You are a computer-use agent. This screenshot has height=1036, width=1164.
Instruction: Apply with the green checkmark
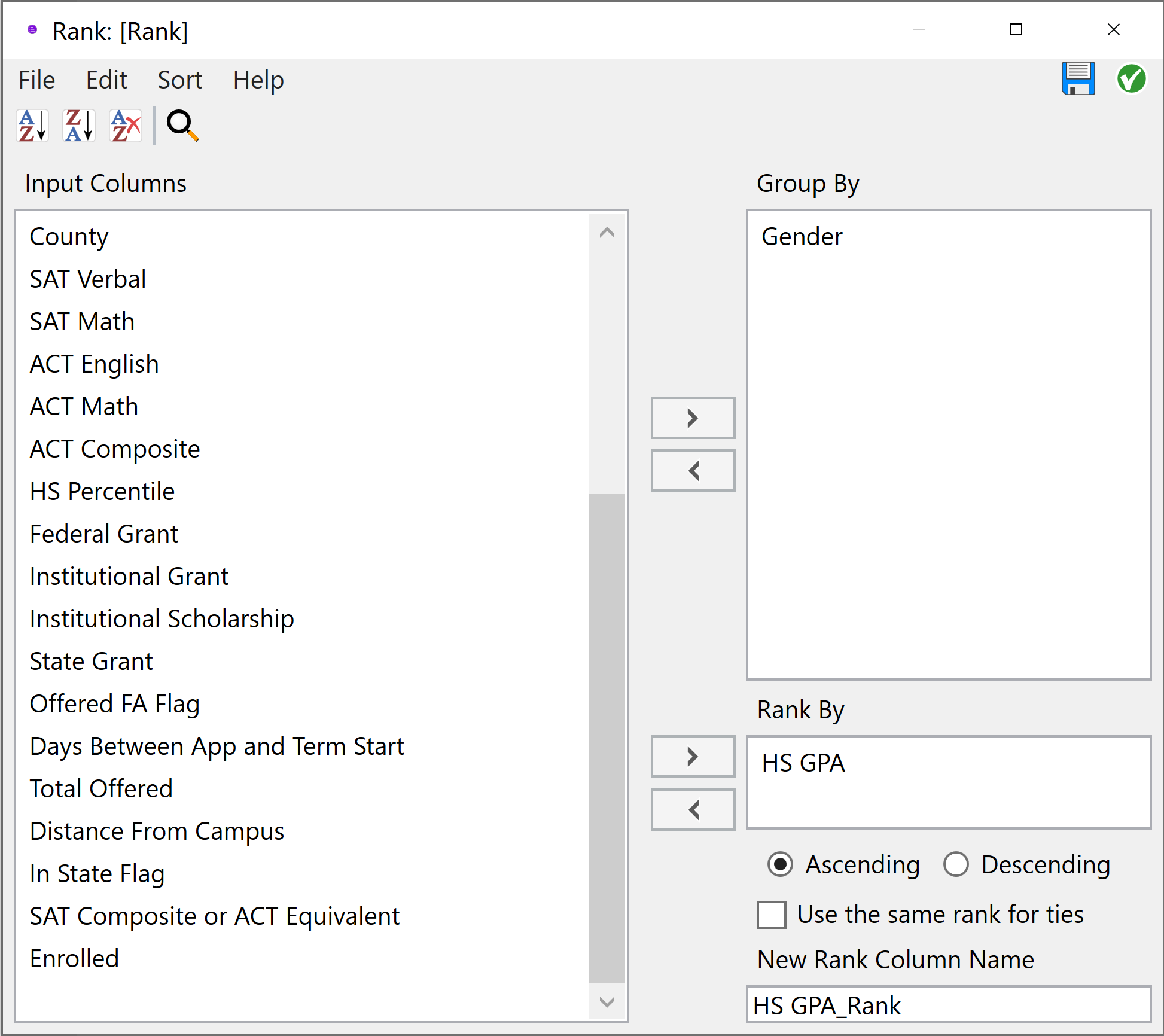tap(1131, 78)
